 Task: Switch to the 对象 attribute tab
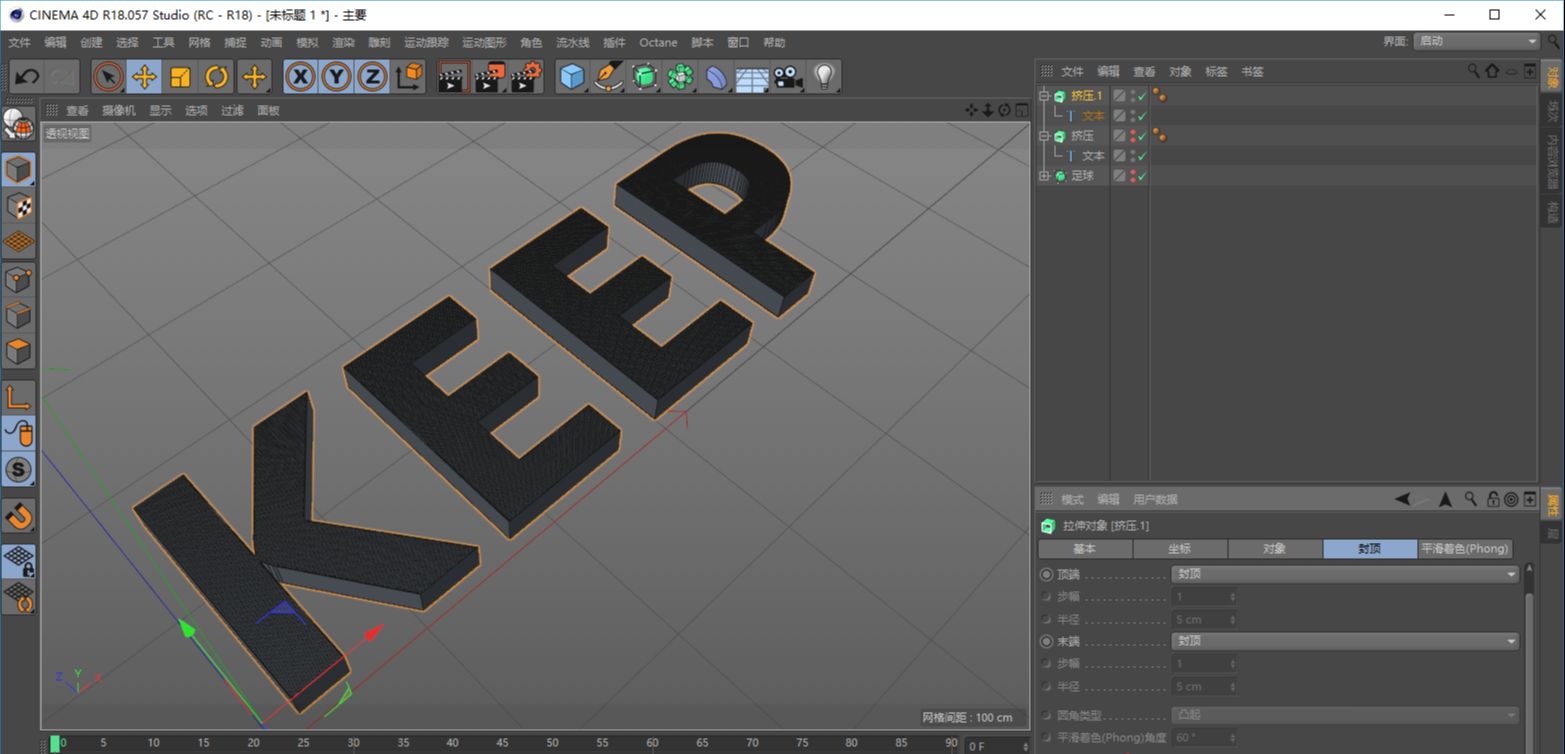click(1275, 549)
